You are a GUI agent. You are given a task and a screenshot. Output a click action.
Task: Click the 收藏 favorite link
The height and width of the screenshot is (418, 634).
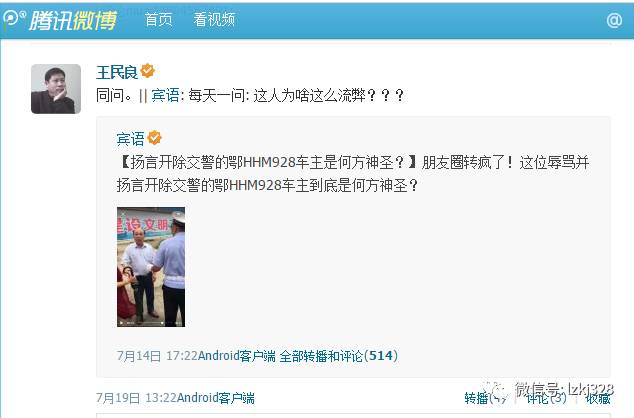598,398
